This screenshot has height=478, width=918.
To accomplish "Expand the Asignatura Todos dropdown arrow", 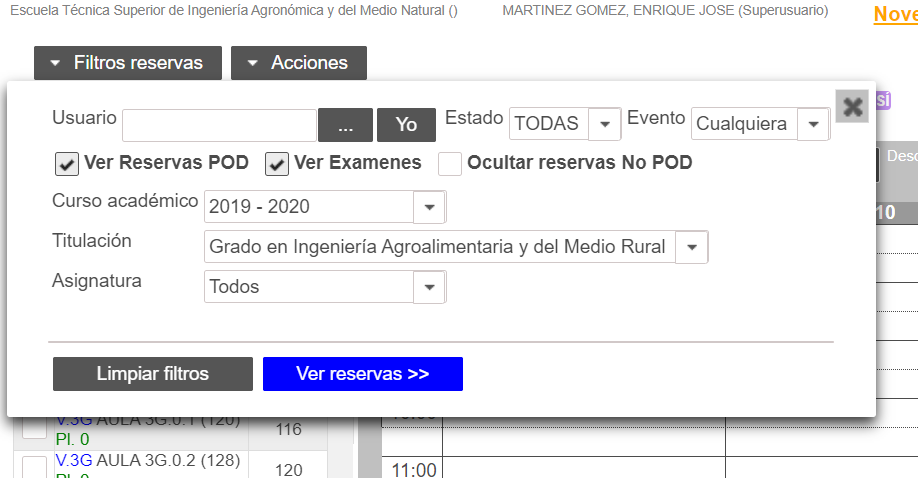I will tap(429, 287).
